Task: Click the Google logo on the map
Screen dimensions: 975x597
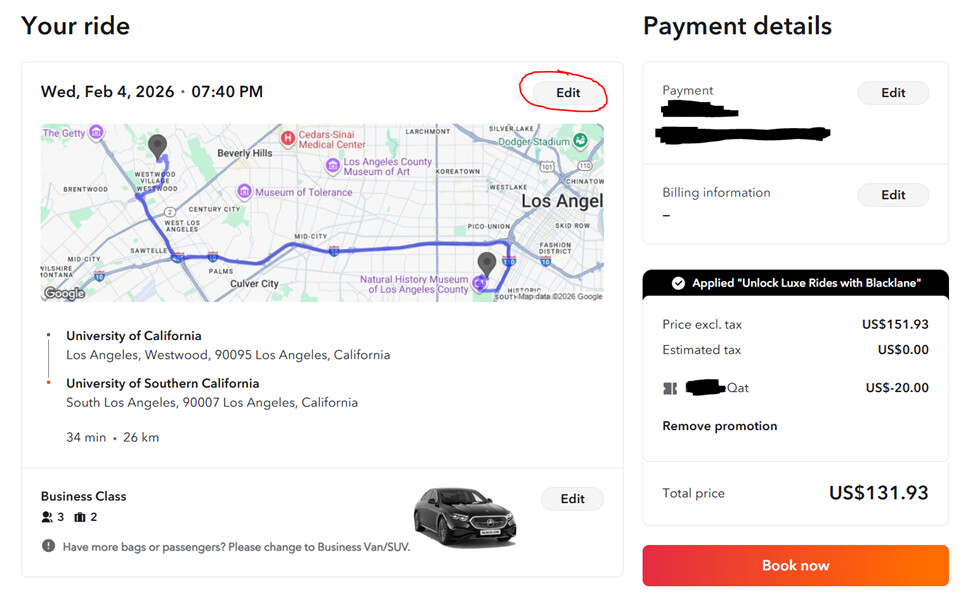Action: tap(64, 293)
